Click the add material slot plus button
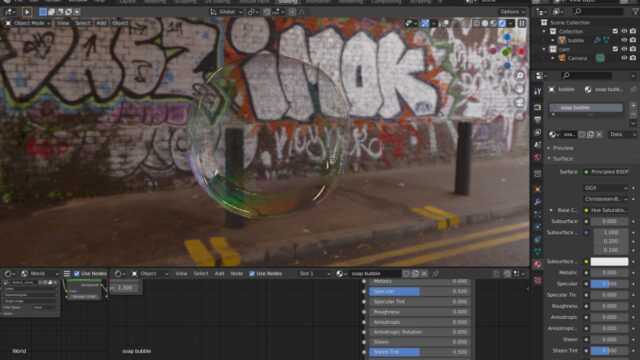 tap(633, 106)
